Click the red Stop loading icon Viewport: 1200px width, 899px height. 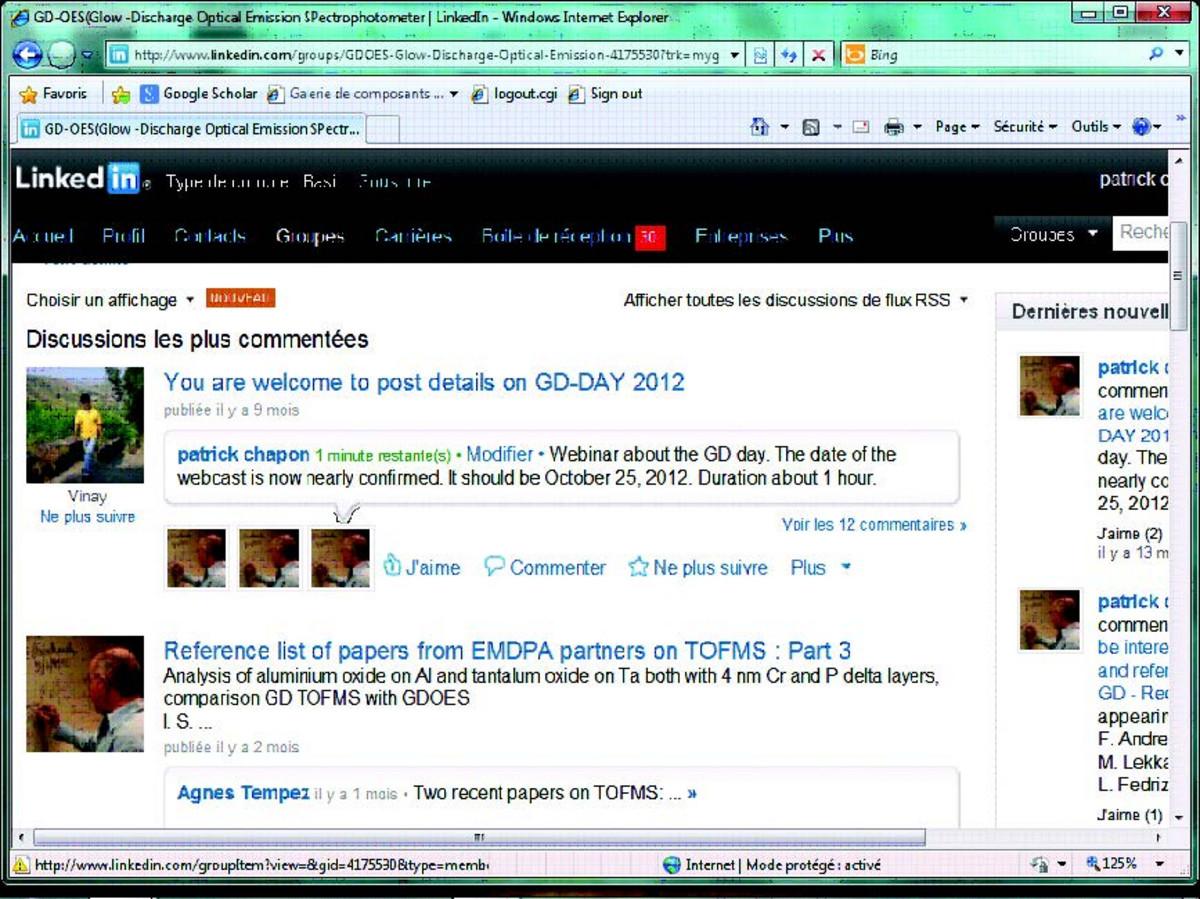point(818,55)
